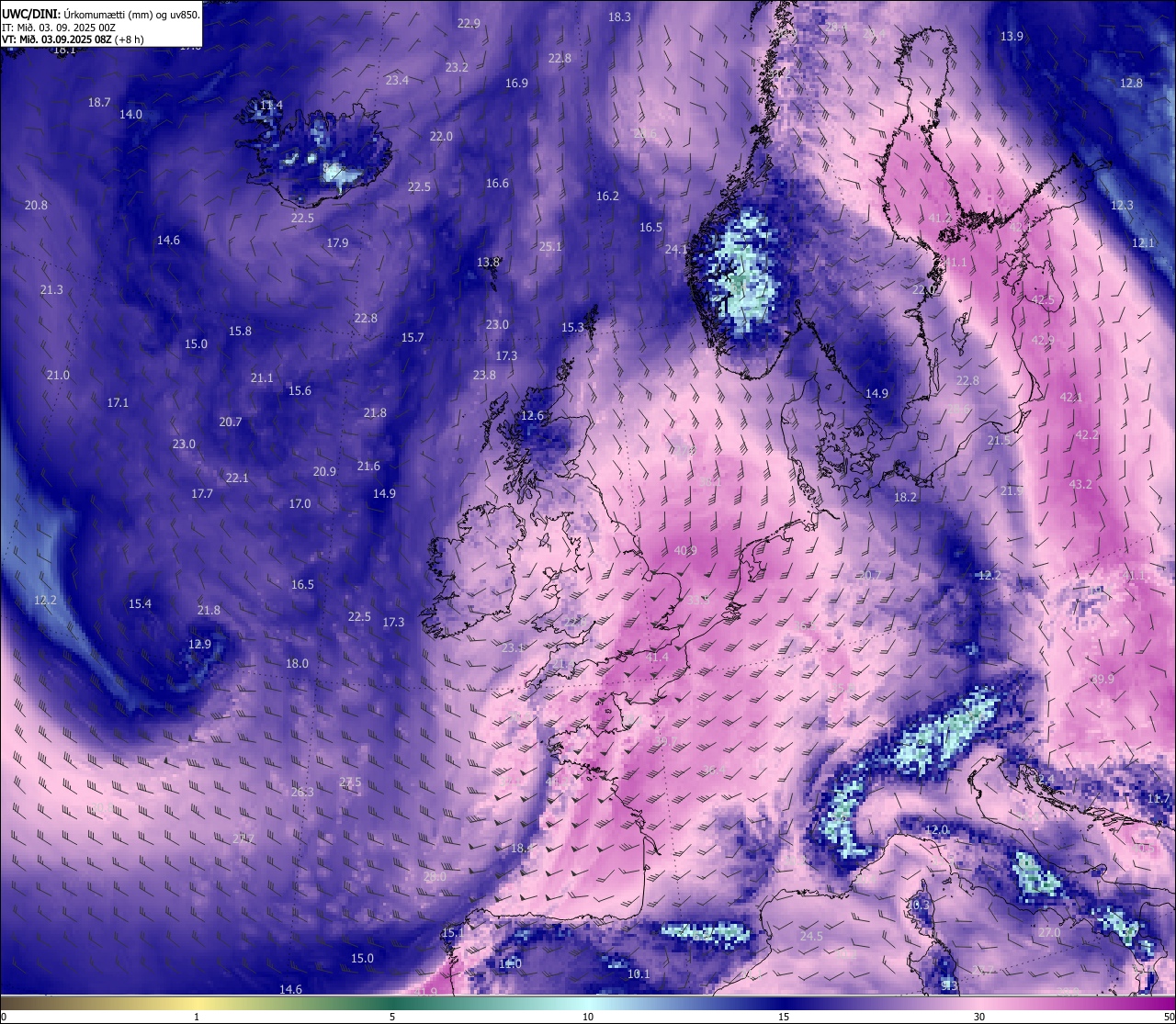Click the 23.4 value label

(397, 80)
